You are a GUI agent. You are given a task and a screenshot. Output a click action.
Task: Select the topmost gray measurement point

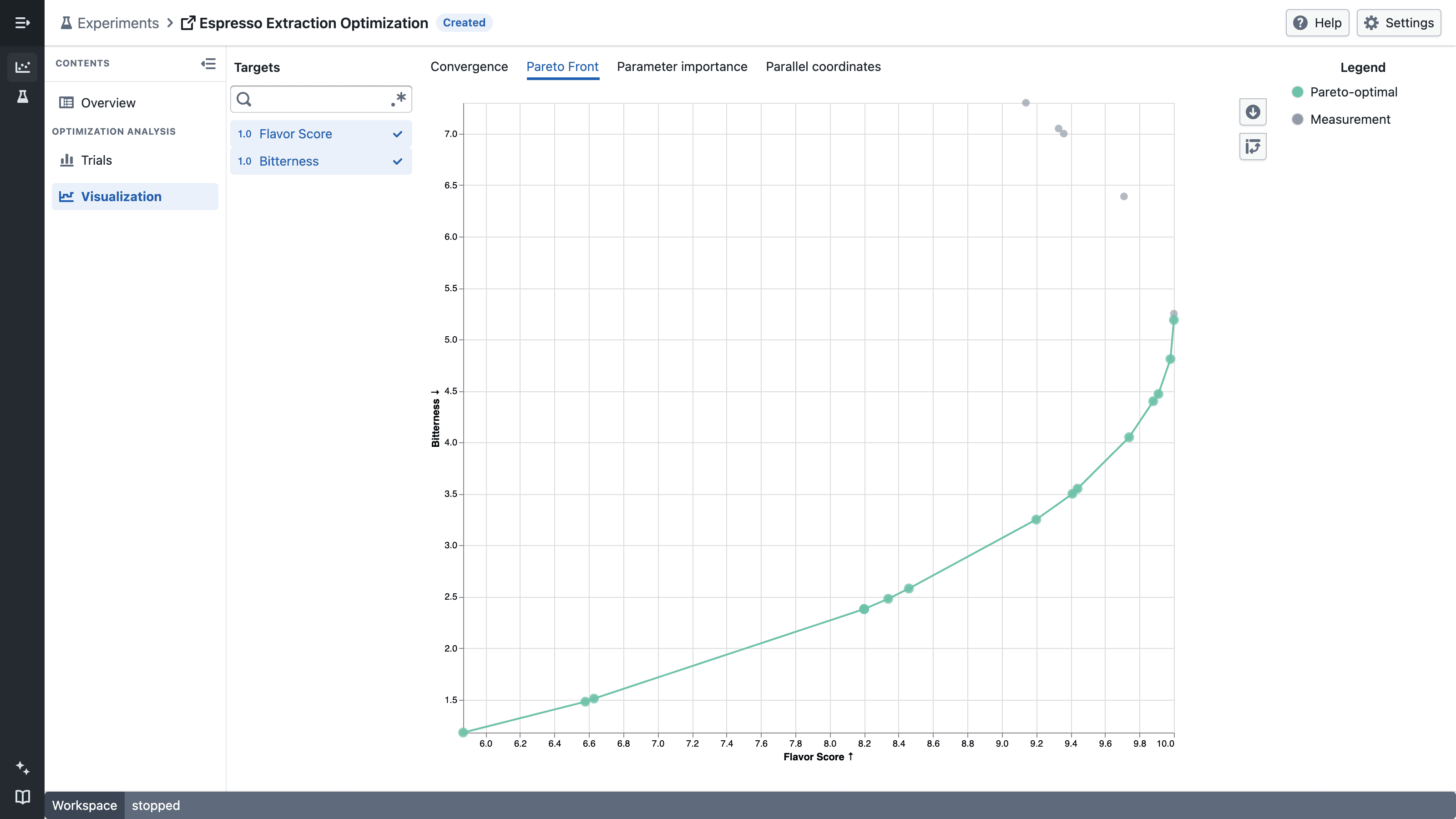pyautogui.click(x=1025, y=103)
